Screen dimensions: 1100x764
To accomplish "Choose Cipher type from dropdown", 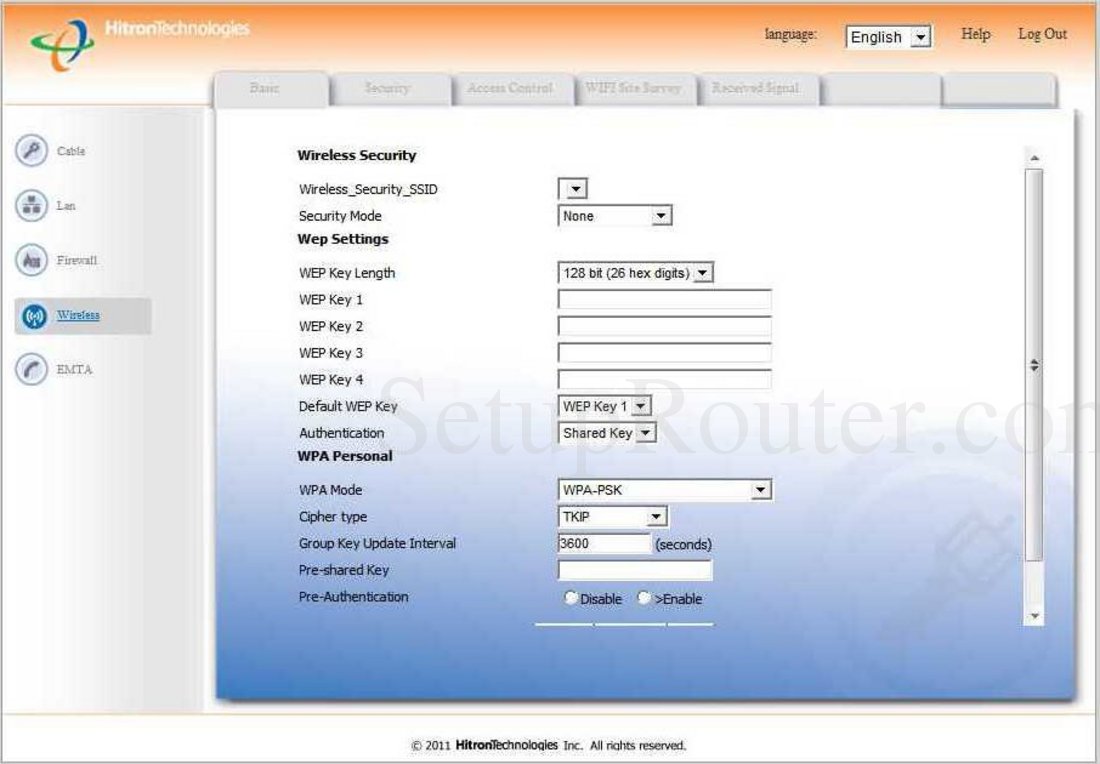I will click(612, 517).
